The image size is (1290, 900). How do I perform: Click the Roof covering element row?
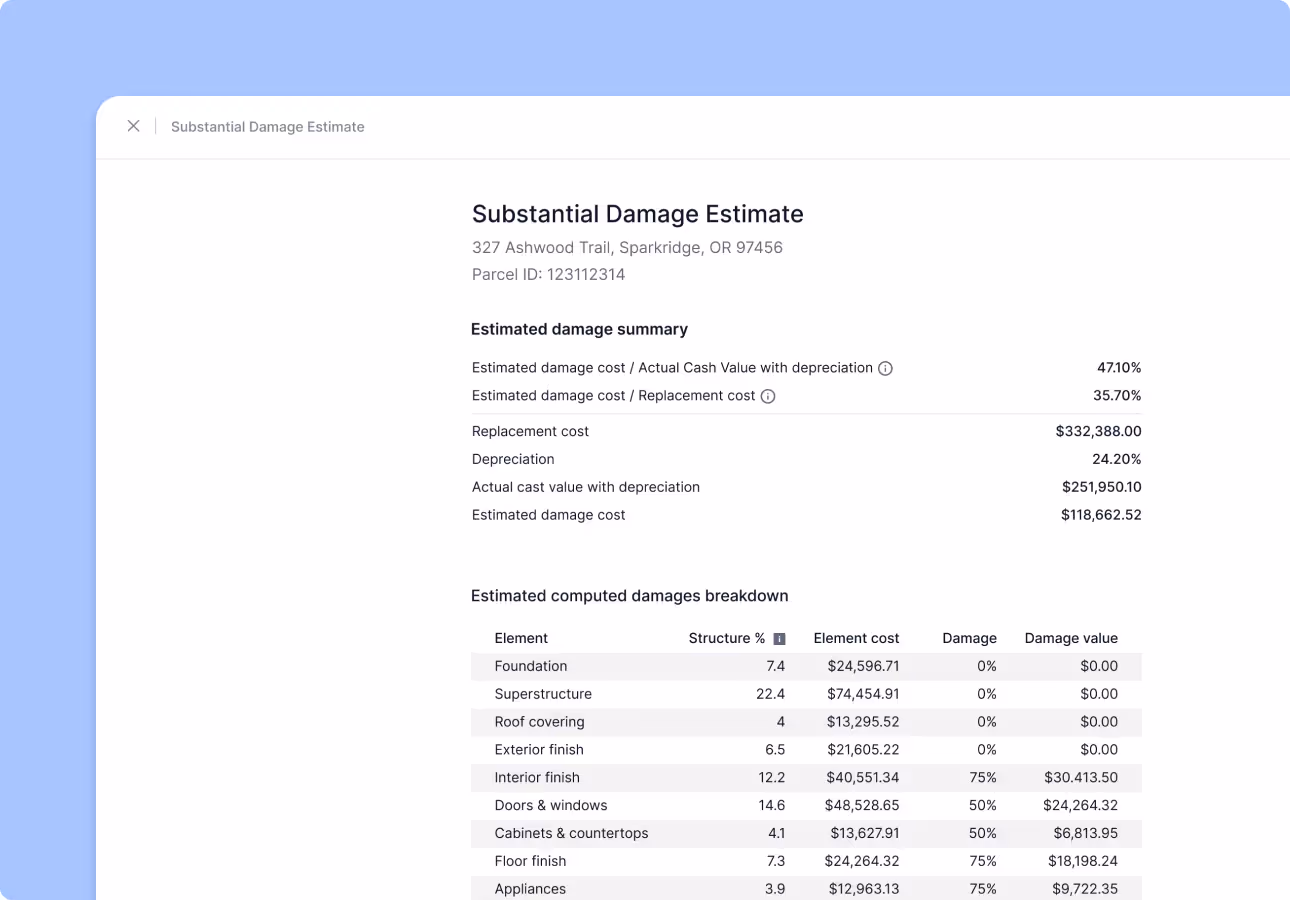[x=806, y=722]
